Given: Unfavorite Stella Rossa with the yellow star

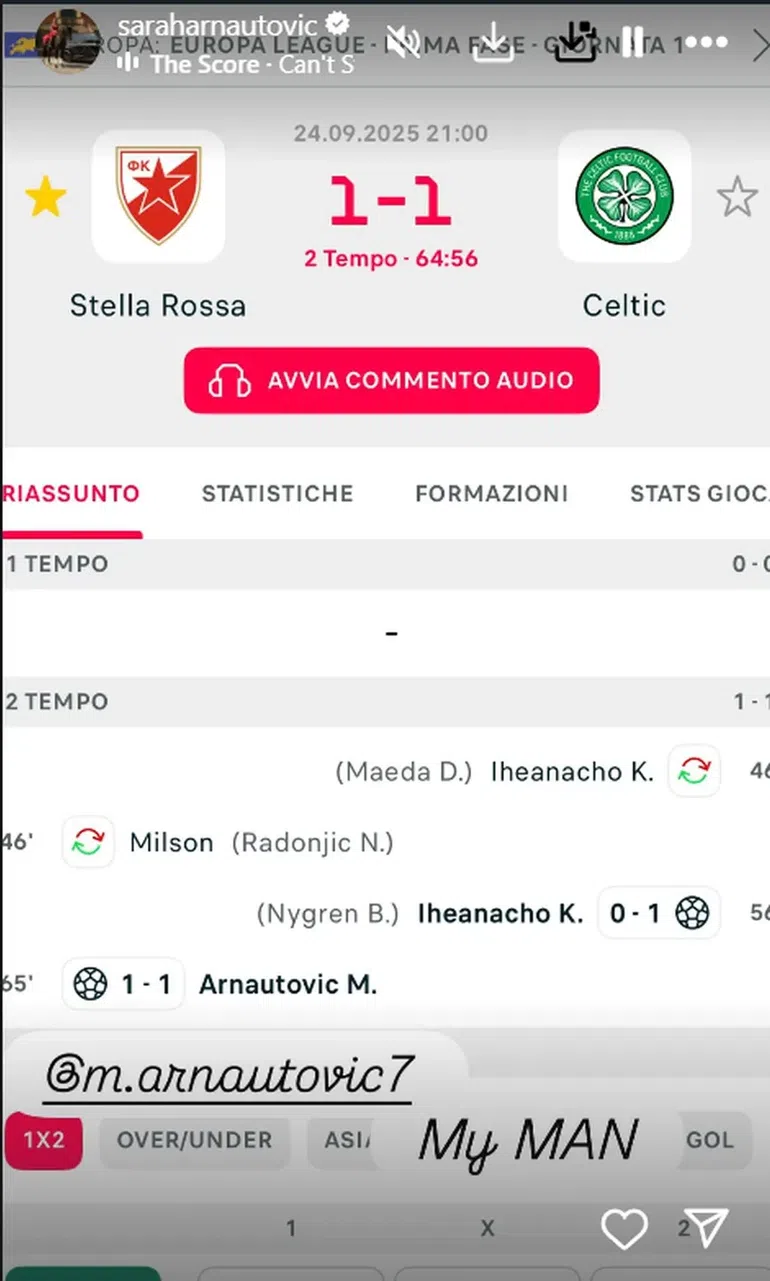Looking at the screenshot, I should [x=45, y=198].
